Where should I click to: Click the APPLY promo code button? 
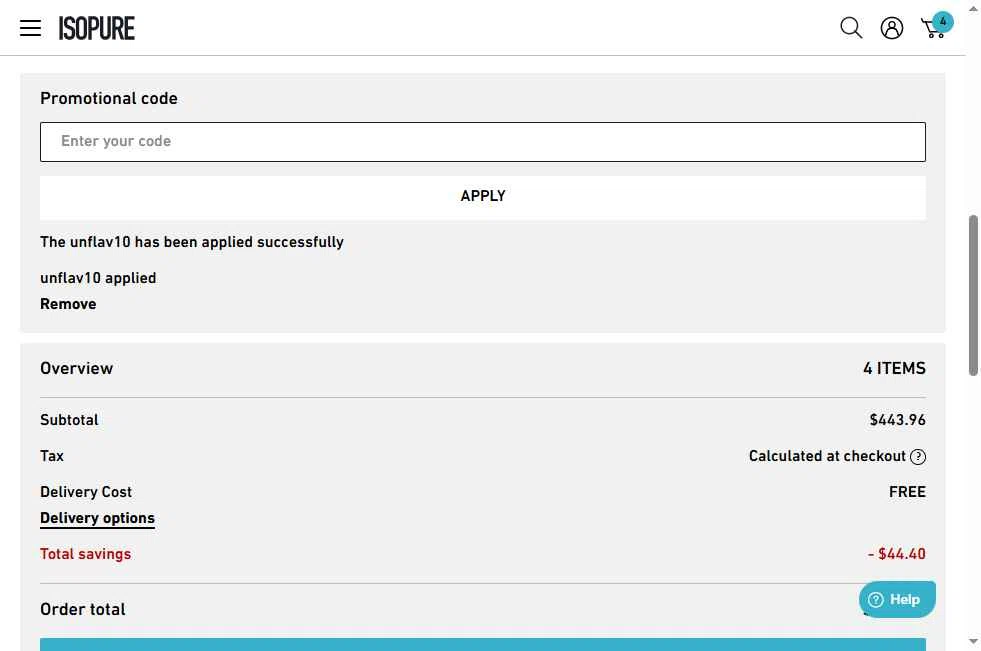coord(482,197)
